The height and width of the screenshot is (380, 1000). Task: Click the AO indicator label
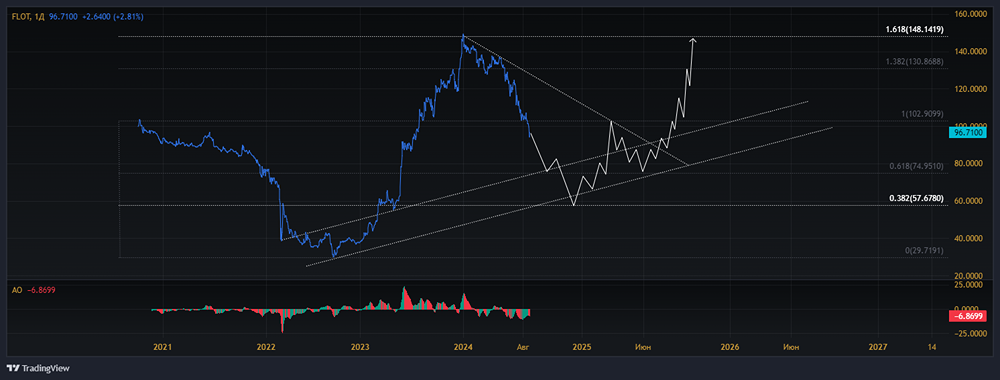click(17, 289)
